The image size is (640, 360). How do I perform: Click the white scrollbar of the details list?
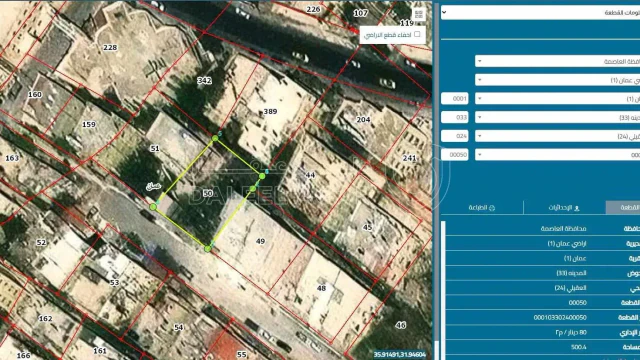444,290
